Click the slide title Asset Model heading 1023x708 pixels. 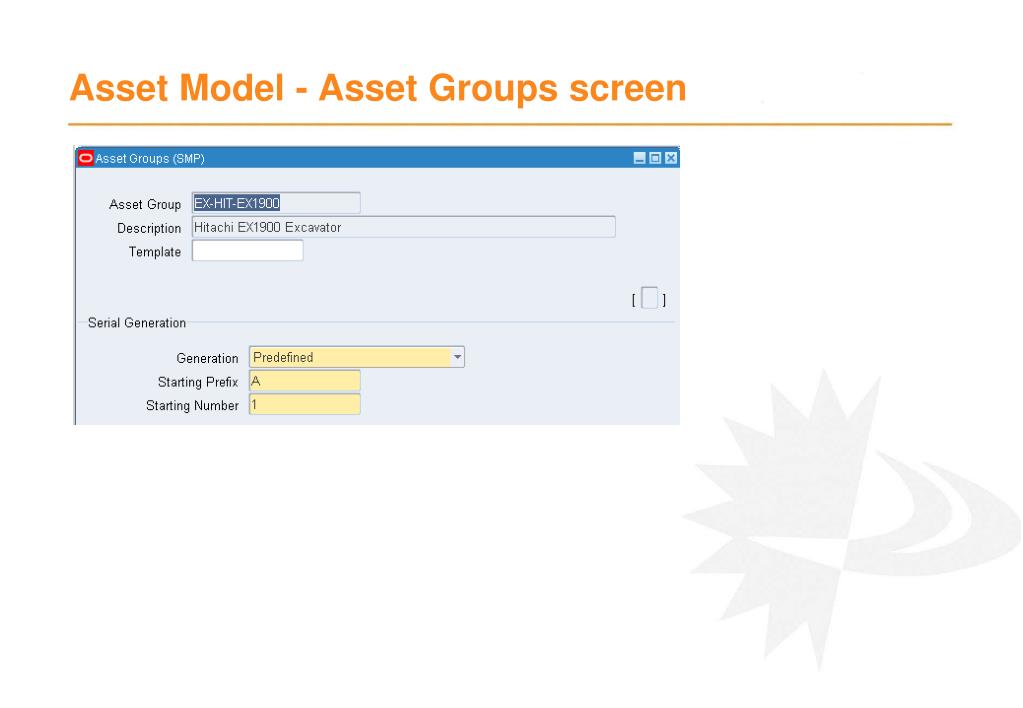coord(378,87)
